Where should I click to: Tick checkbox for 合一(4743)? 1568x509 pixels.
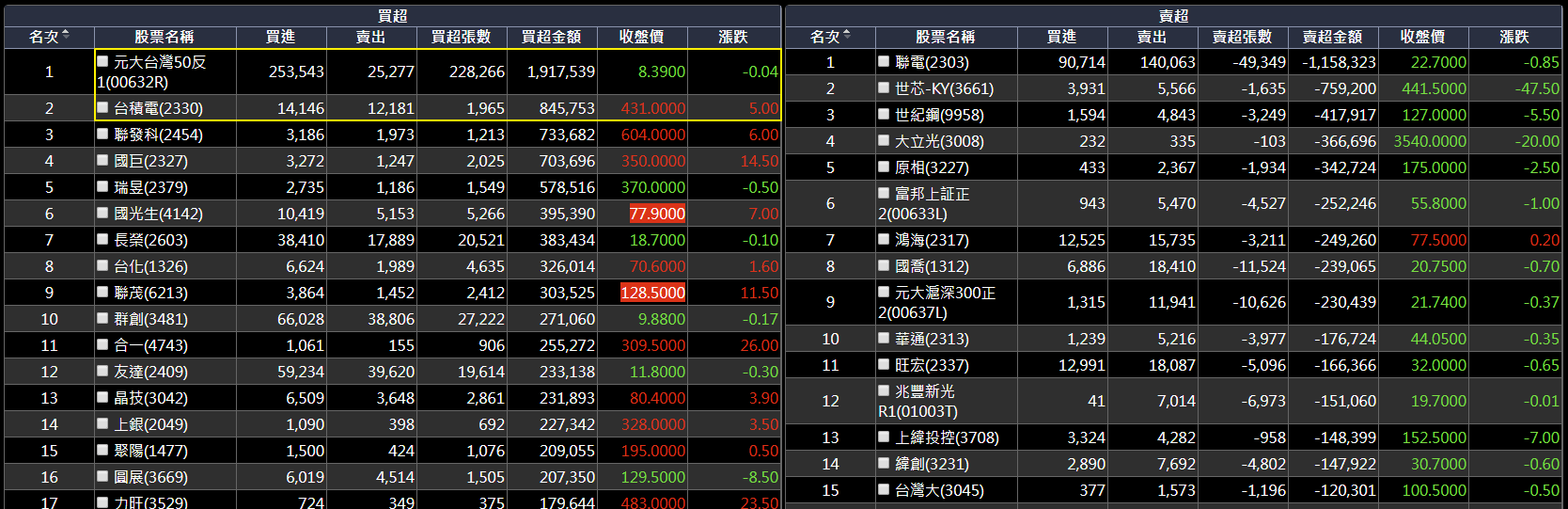coord(103,345)
